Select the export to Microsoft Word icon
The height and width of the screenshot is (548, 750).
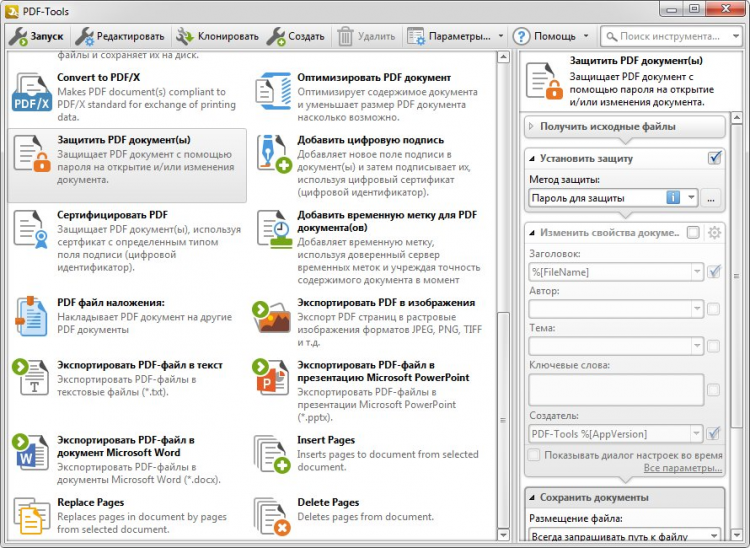click(31, 452)
